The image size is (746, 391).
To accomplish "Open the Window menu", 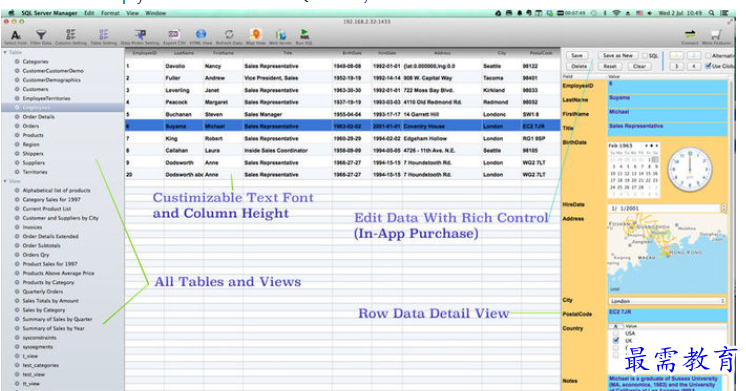I will pyautogui.click(x=155, y=13).
